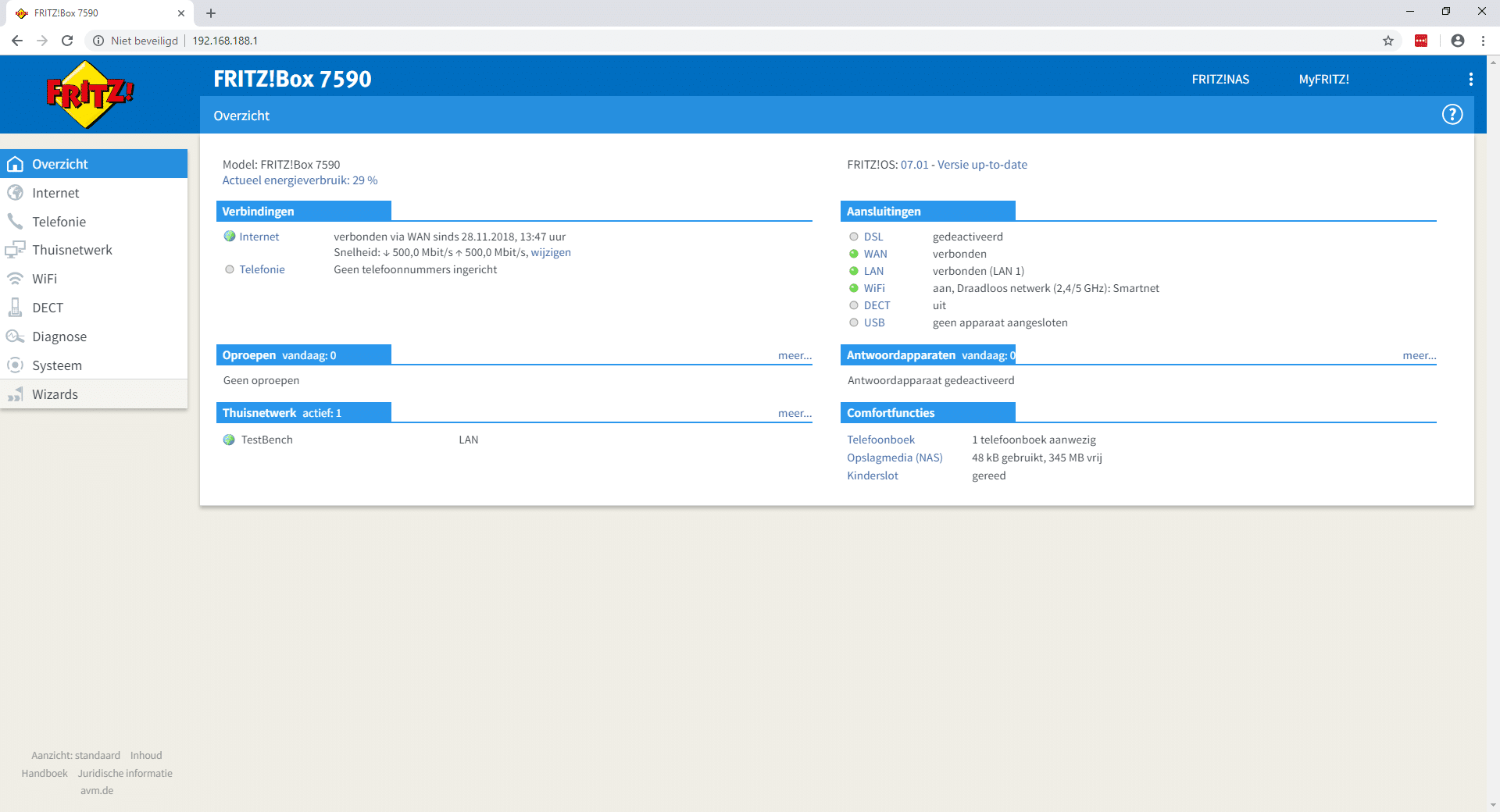Open the FRITZ!NAS tab in header

pyautogui.click(x=1220, y=79)
